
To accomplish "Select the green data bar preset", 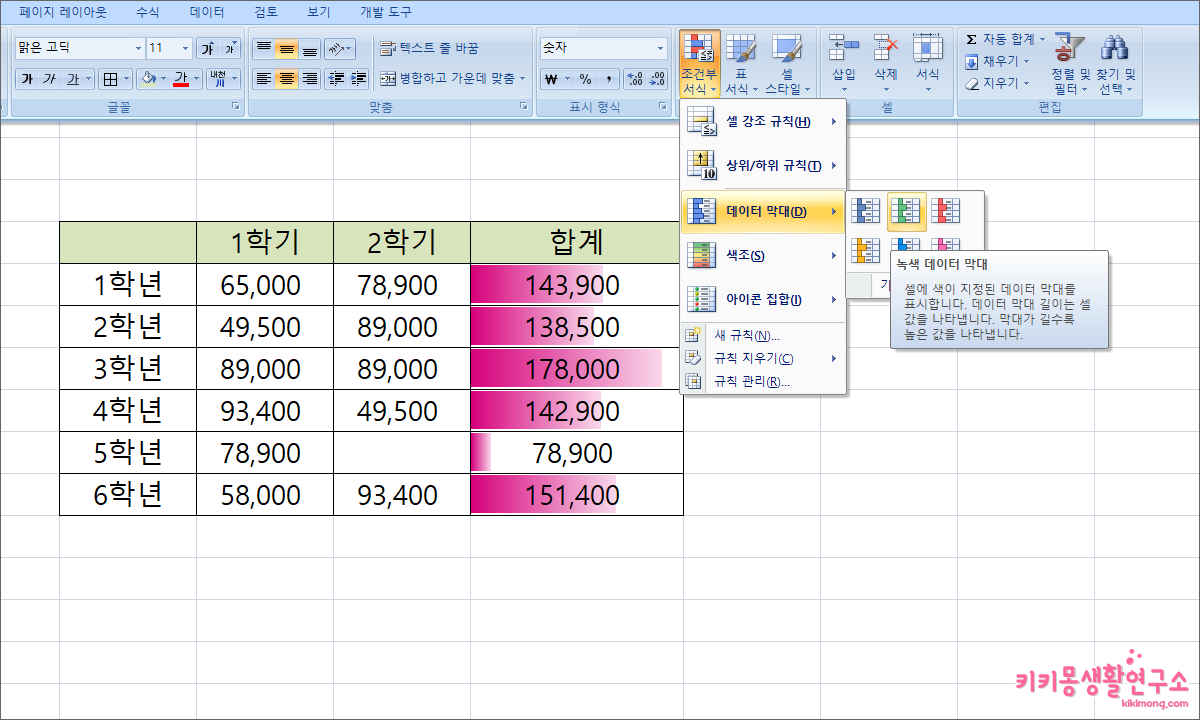I will pos(906,211).
